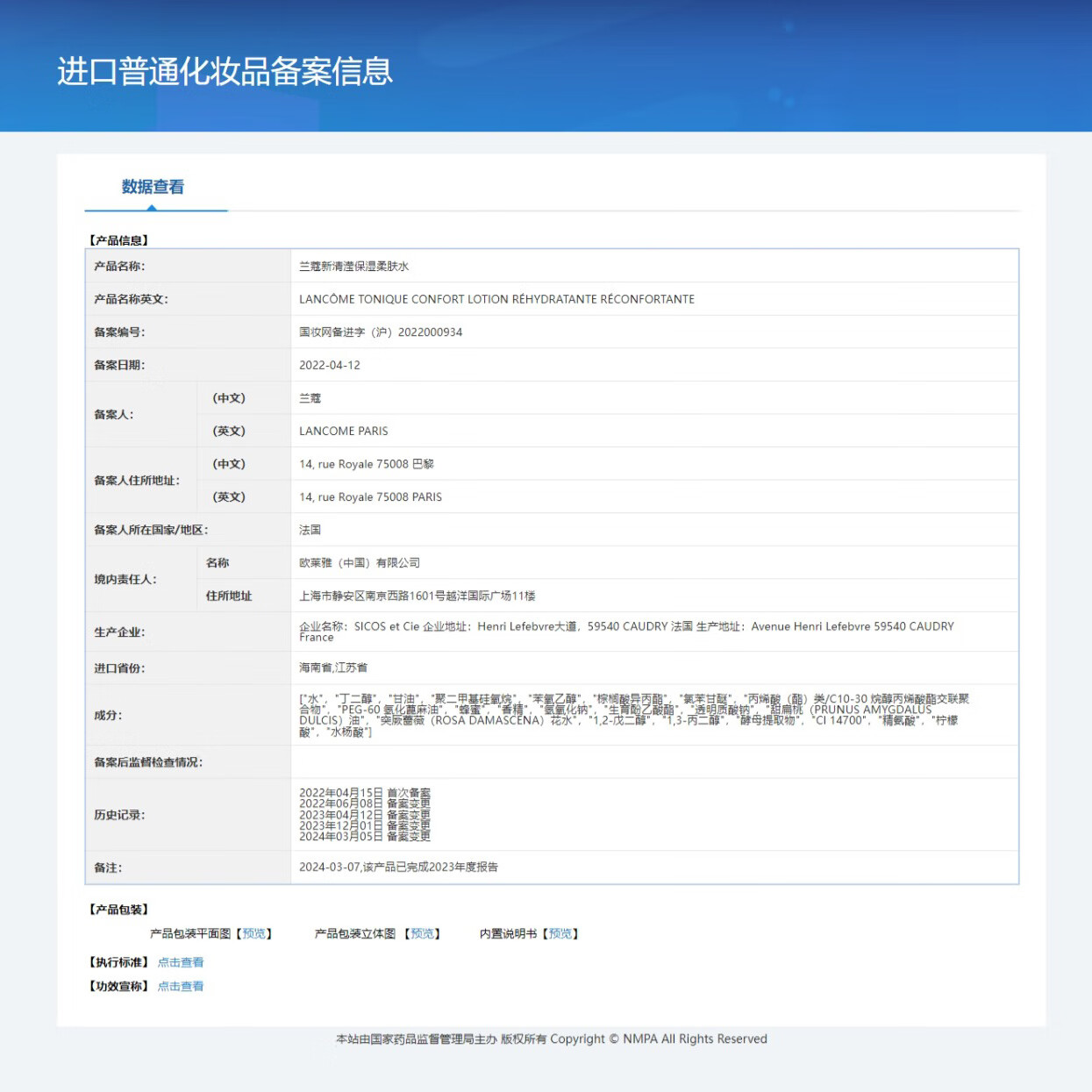
Task: Click the 备案日期 field label
Action: pyautogui.click(x=119, y=366)
